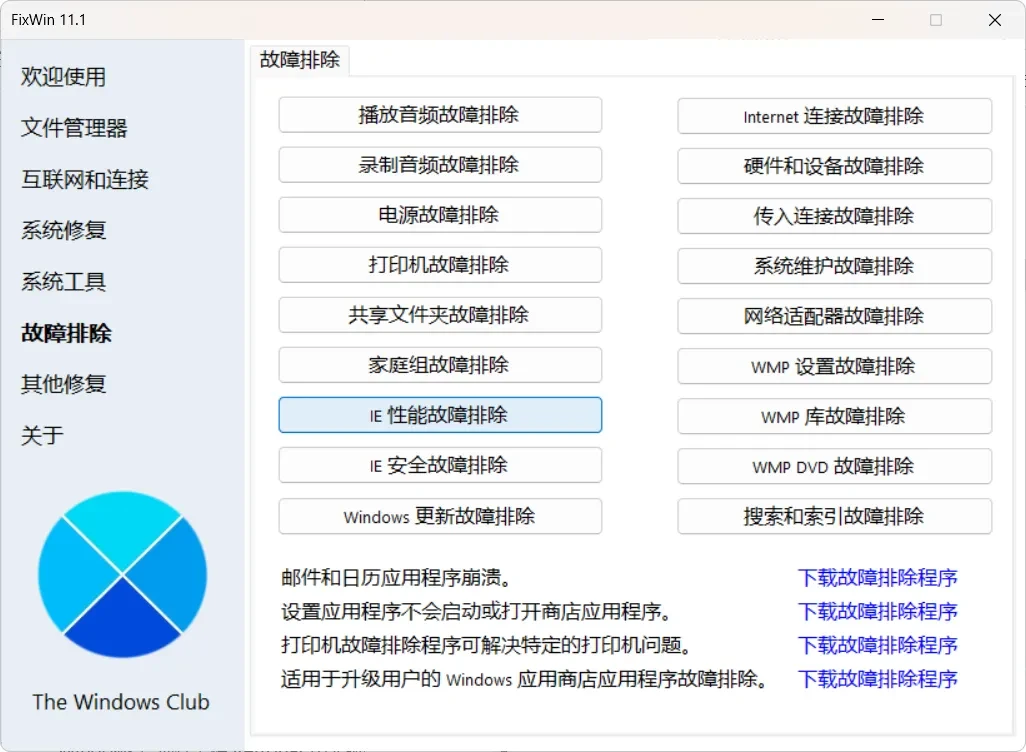
Task: Close the FixWin 11.1 window
Action: (x=995, y=20)
